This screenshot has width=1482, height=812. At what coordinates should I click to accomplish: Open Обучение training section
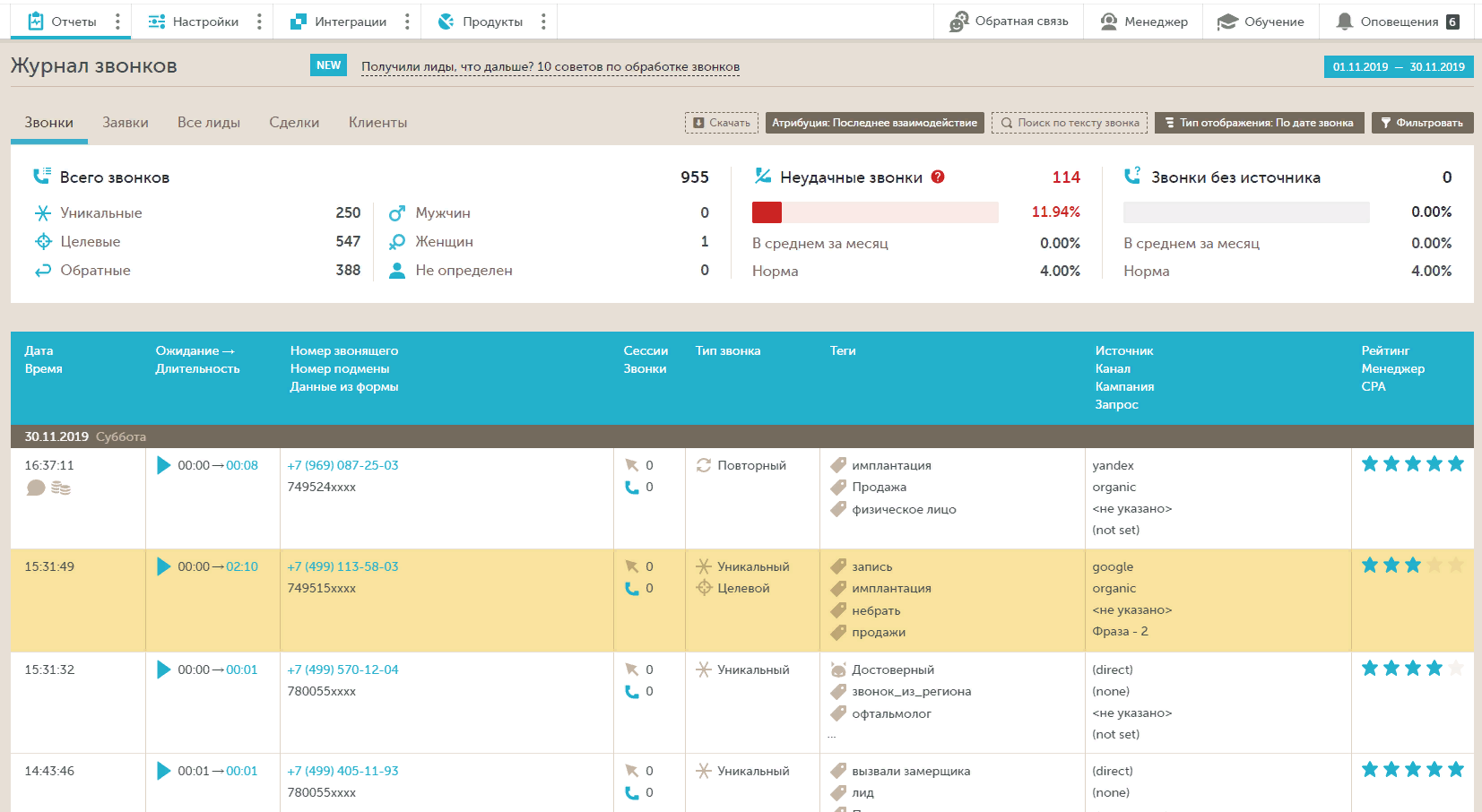(x=1261, y=22)
